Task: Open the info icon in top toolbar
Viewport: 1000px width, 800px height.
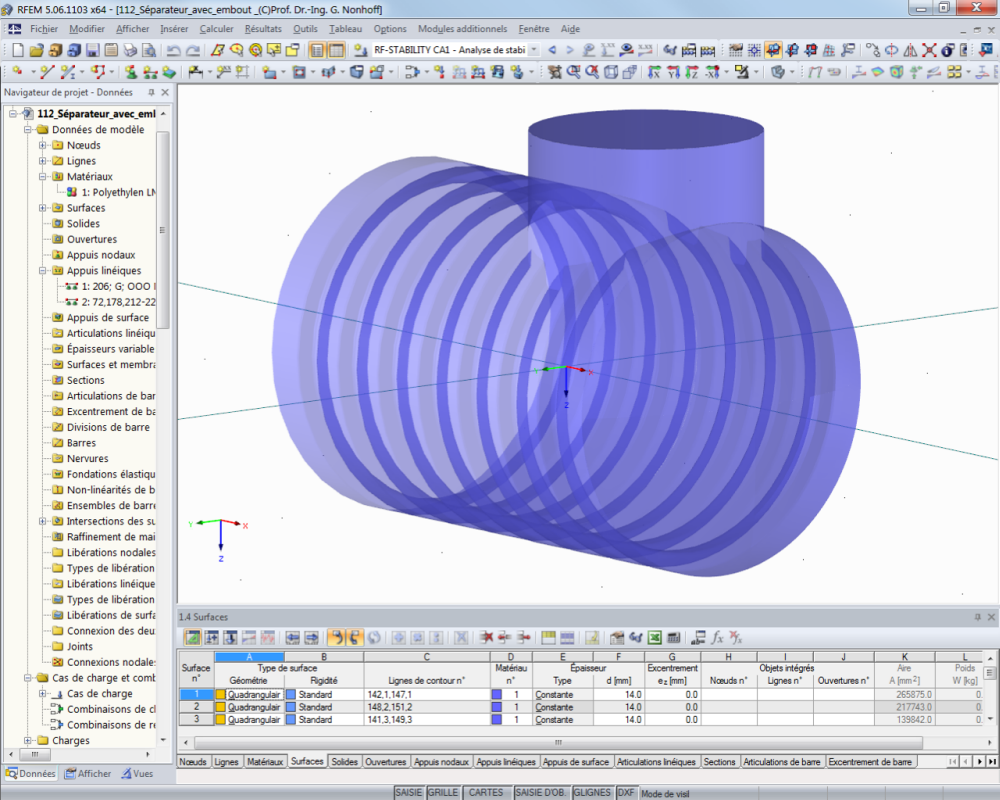Action: click(x=948, y=50)
